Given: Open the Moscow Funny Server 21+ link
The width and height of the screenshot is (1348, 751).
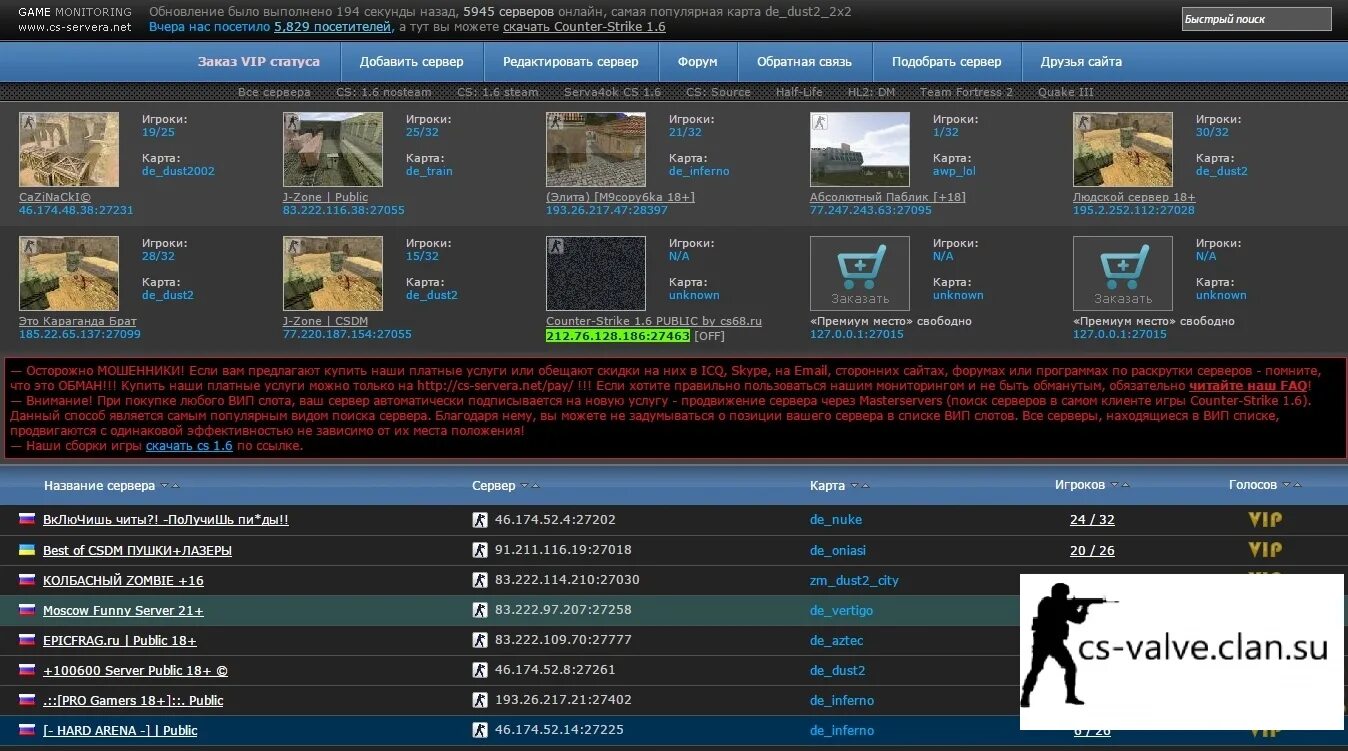Looking at the screenshot, I should 123,610.
